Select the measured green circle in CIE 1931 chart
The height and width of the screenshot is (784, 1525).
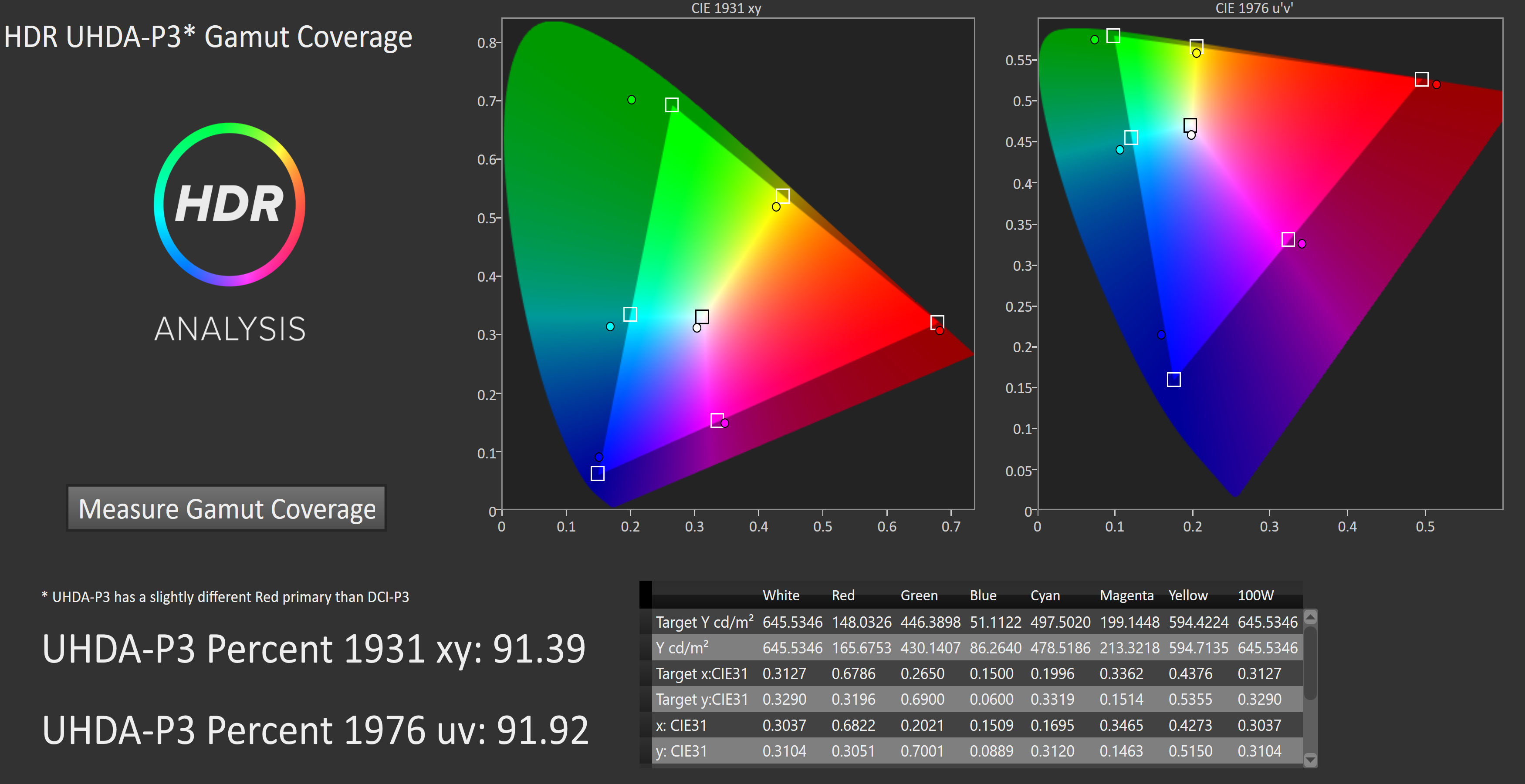631,99
